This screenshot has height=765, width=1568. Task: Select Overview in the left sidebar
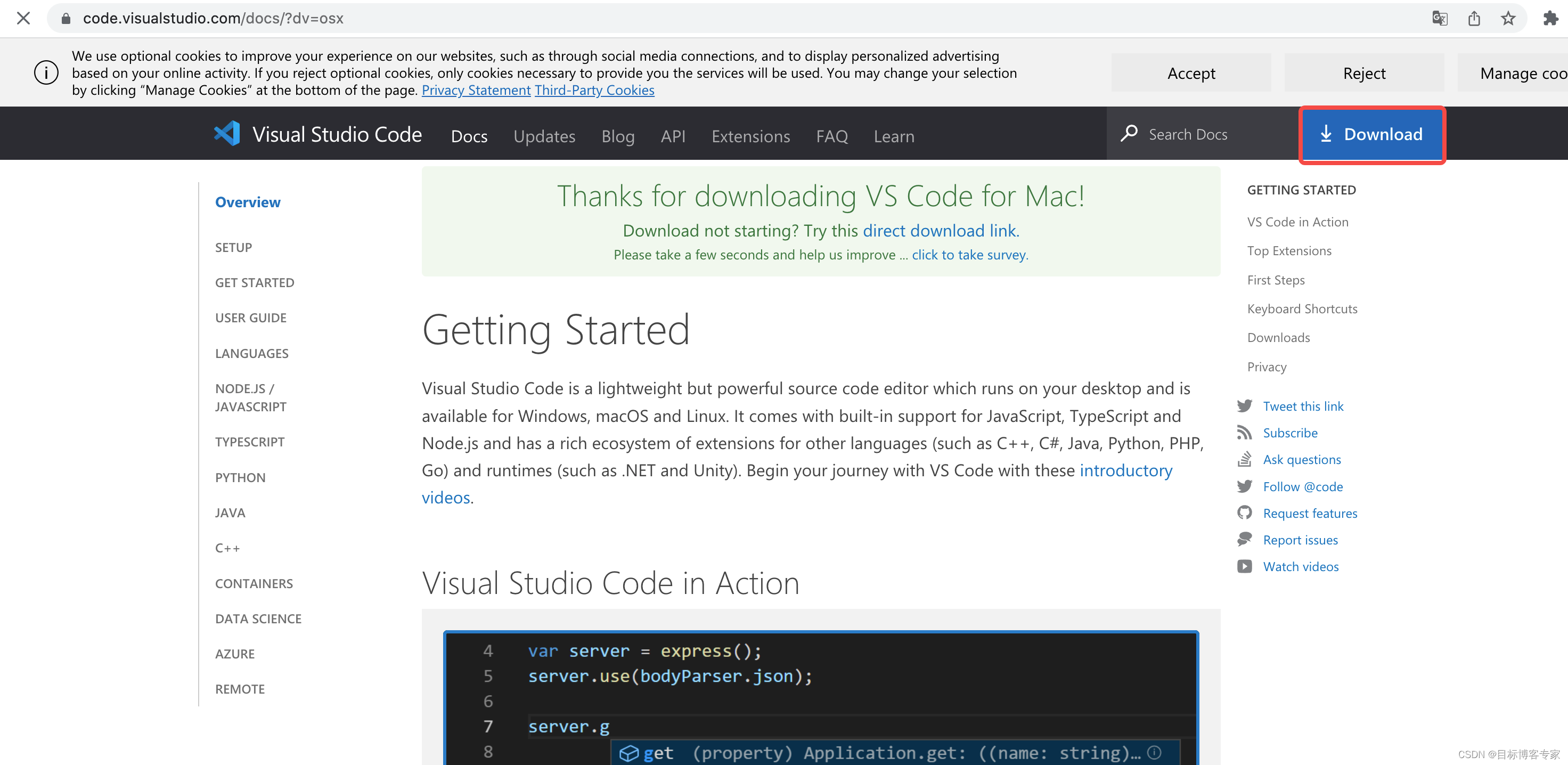click(248, 202)
